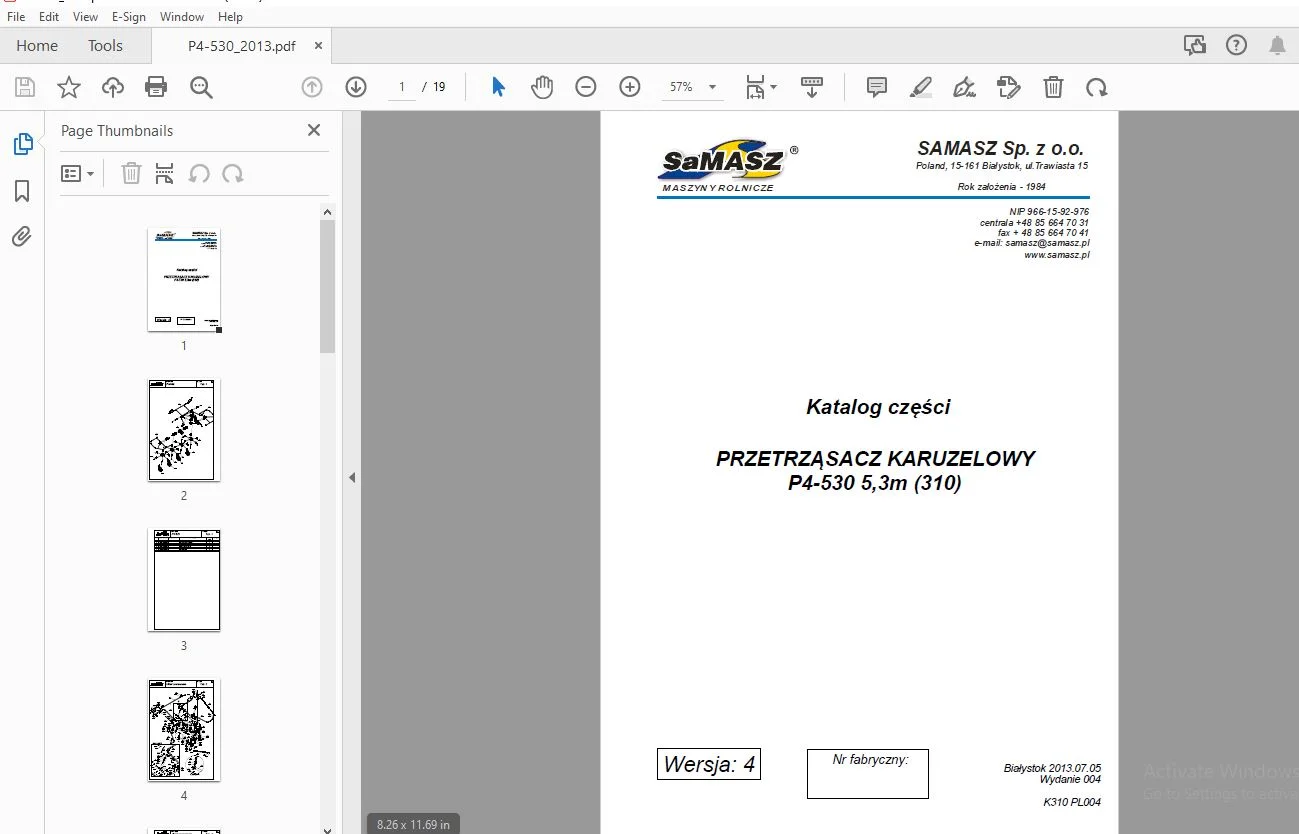This screenshot has height=834, width=1299.
Task: Click the 'K310 PL004' document code
Action: pyautogui.click(x=1072, y=802)
